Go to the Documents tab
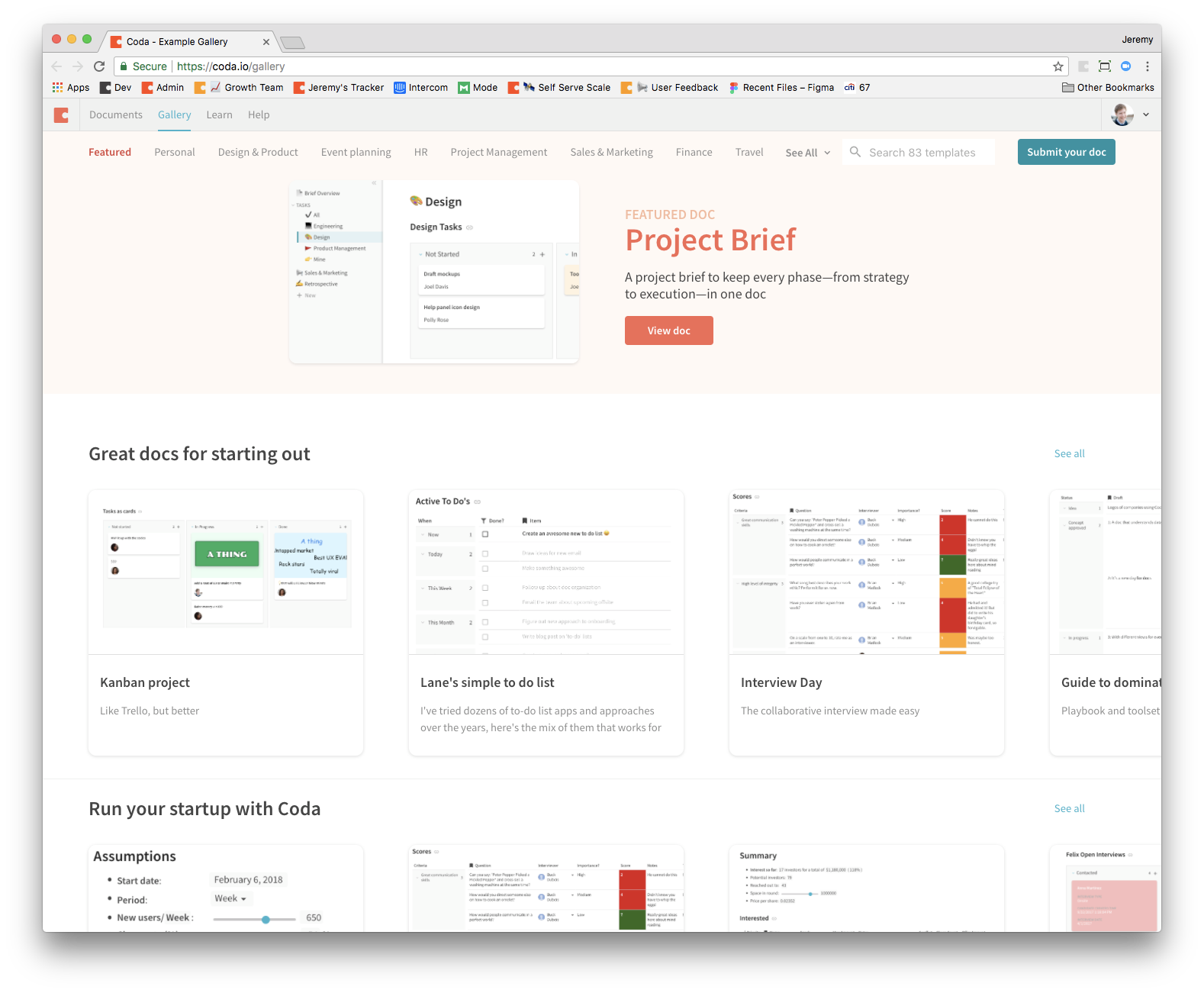This screenshot has height=993, width=1204. [116, 115]
